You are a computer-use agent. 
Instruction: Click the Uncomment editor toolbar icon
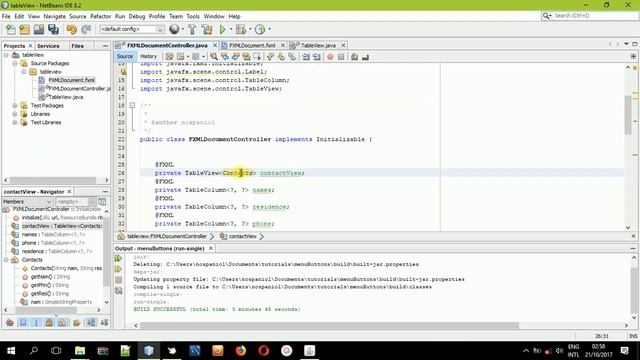(x=365, y=57)
